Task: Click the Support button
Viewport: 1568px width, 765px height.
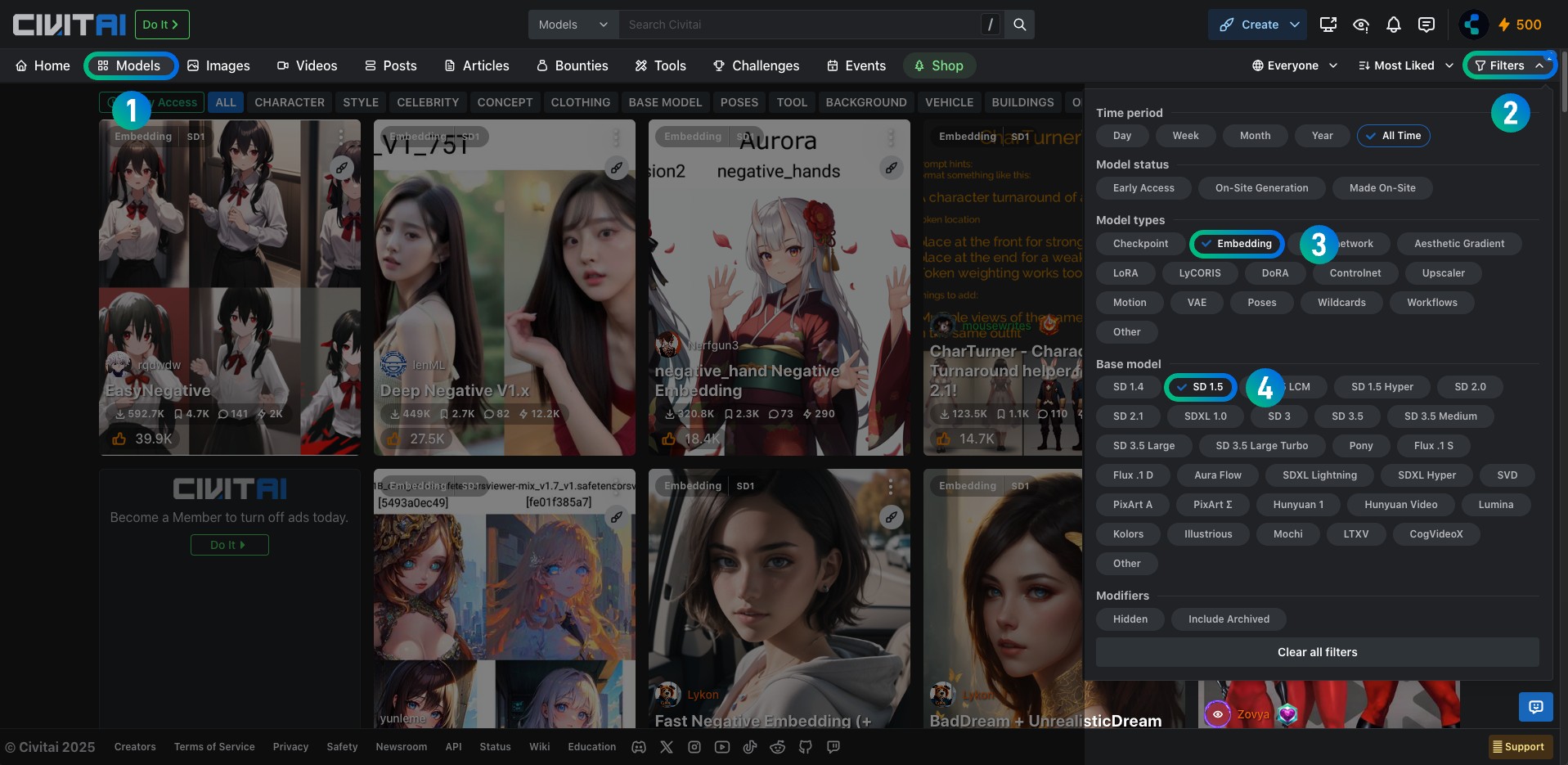Action: click(x=1520, y=747)
